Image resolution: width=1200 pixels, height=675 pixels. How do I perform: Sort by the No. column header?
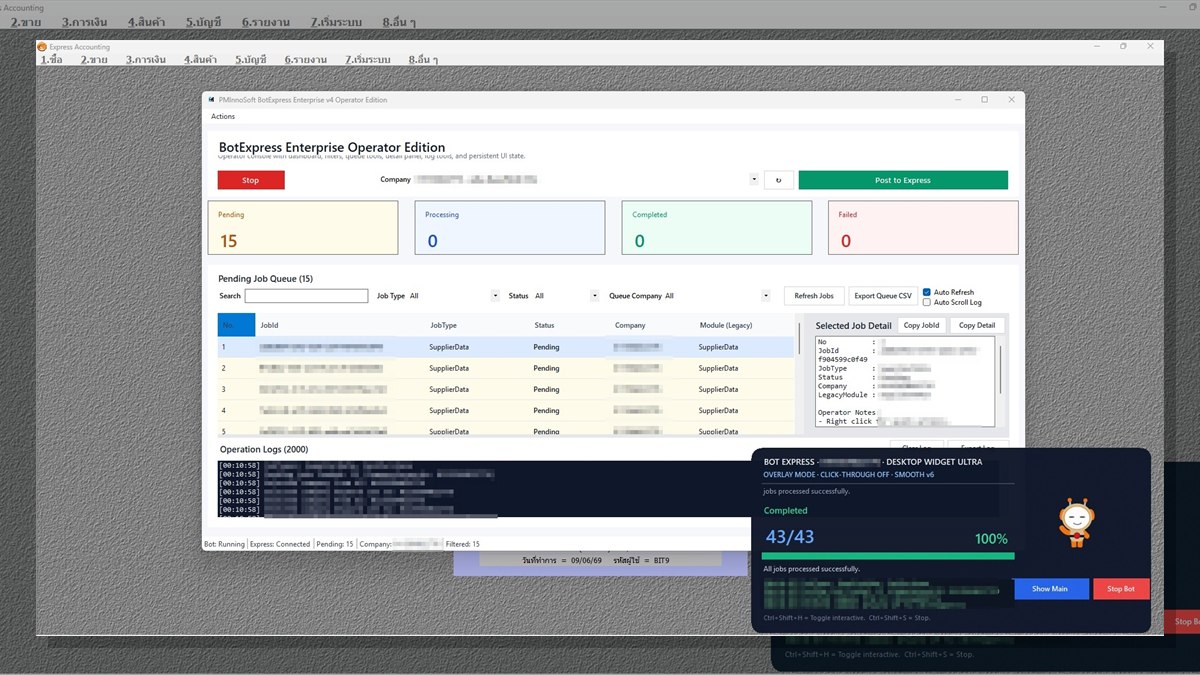click(236, 325)
